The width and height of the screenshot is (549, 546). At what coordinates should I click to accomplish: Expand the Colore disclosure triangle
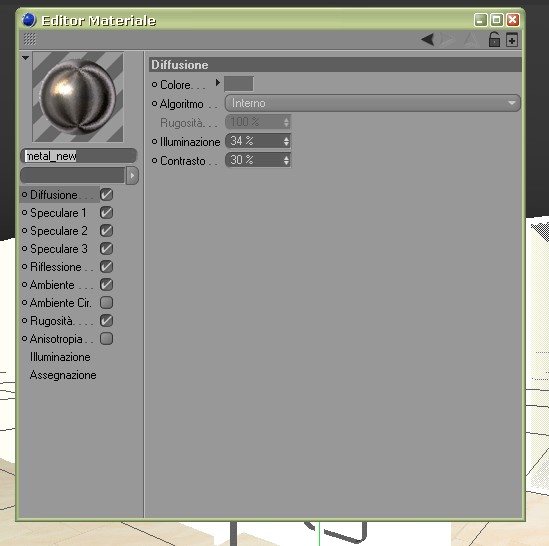pyautogui.click(x=217, y=83)
